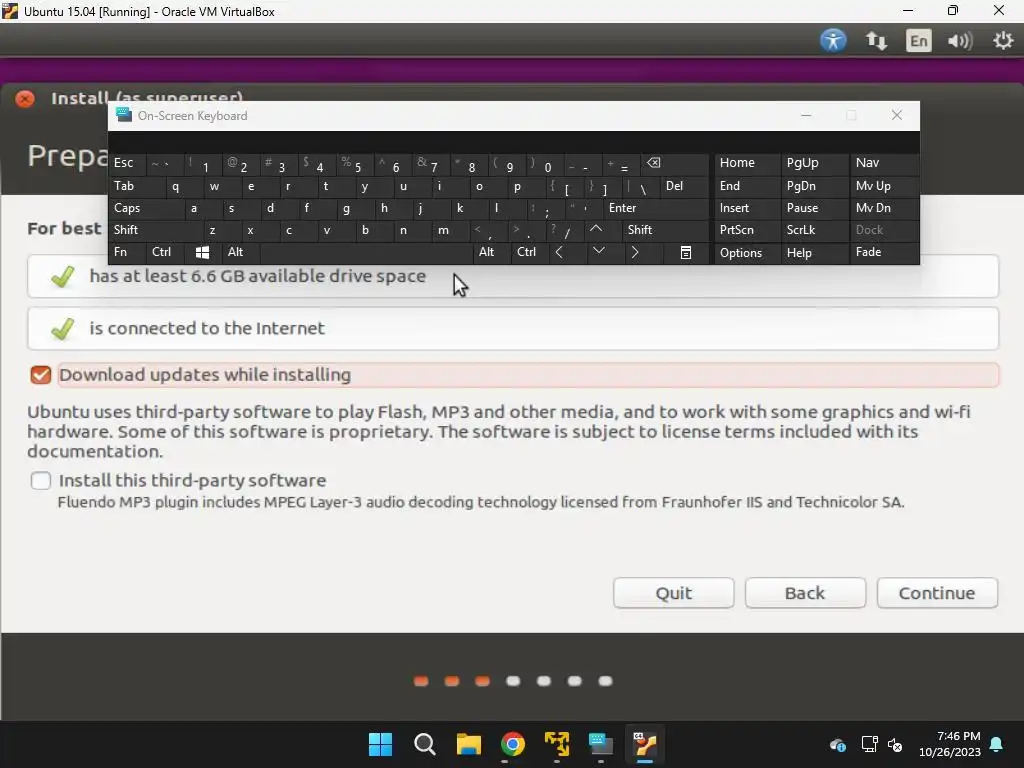Click the On-Screen Keyboard title bar icon
Screen dimensions: 1024x768
coord(123,116)
